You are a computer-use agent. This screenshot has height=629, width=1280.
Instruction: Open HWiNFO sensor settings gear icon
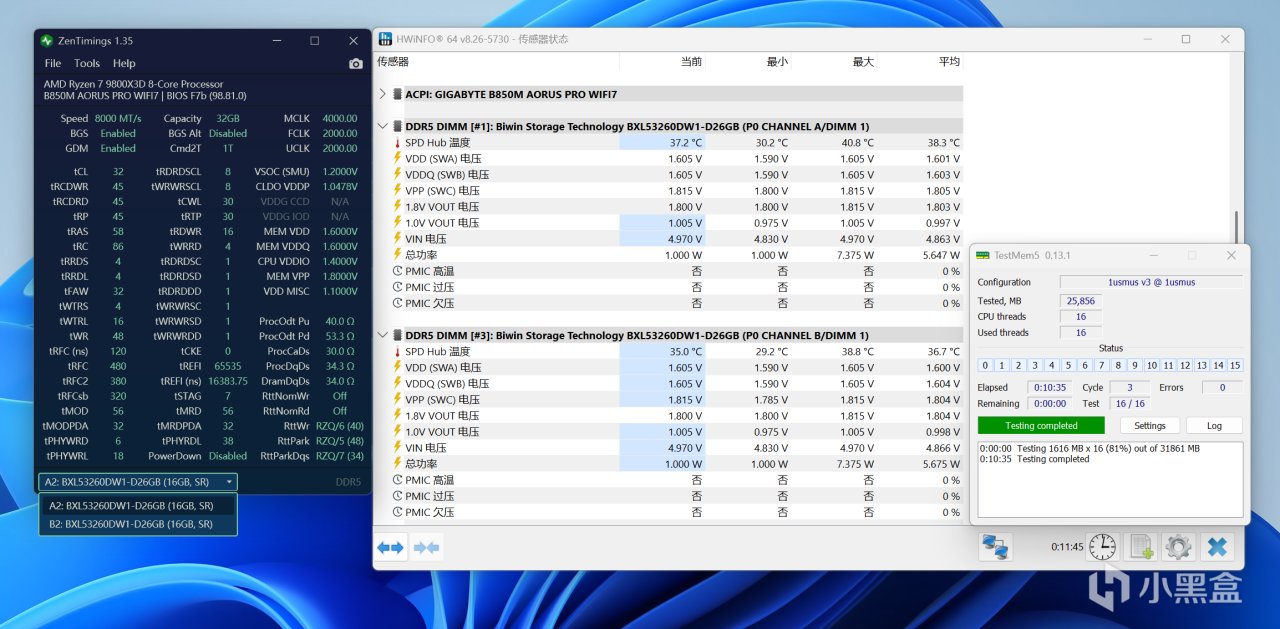(1178, 547)
